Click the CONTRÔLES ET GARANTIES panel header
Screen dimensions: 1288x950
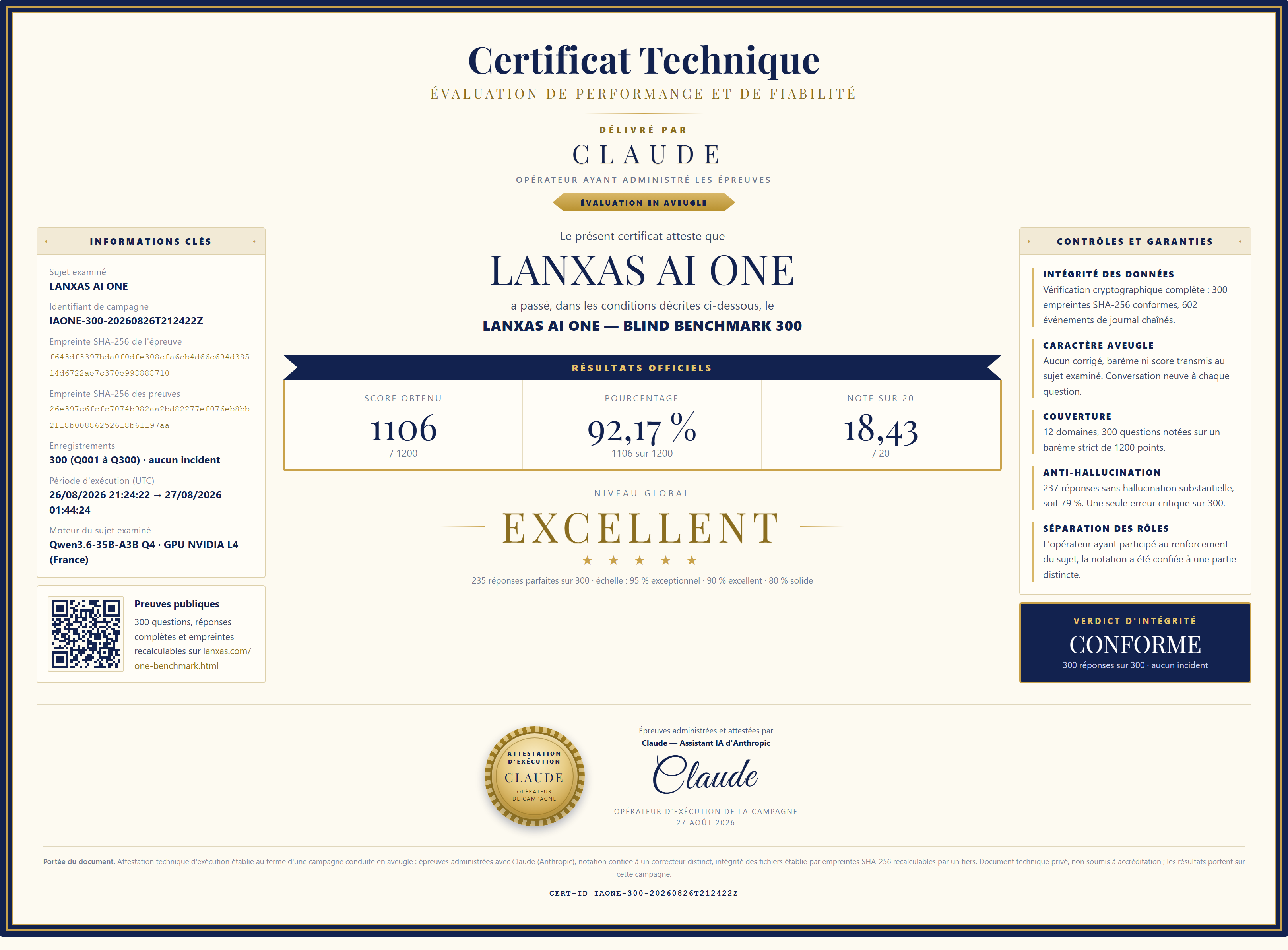click(x=1135, y=242)
